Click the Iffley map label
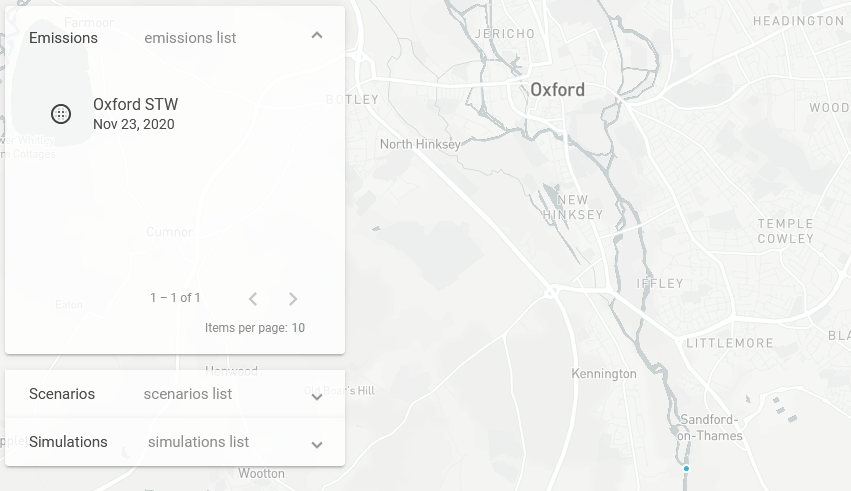Image resolution: width=851 pixels, height=491 pixels. pyautogui.click(x=659, y=284)
